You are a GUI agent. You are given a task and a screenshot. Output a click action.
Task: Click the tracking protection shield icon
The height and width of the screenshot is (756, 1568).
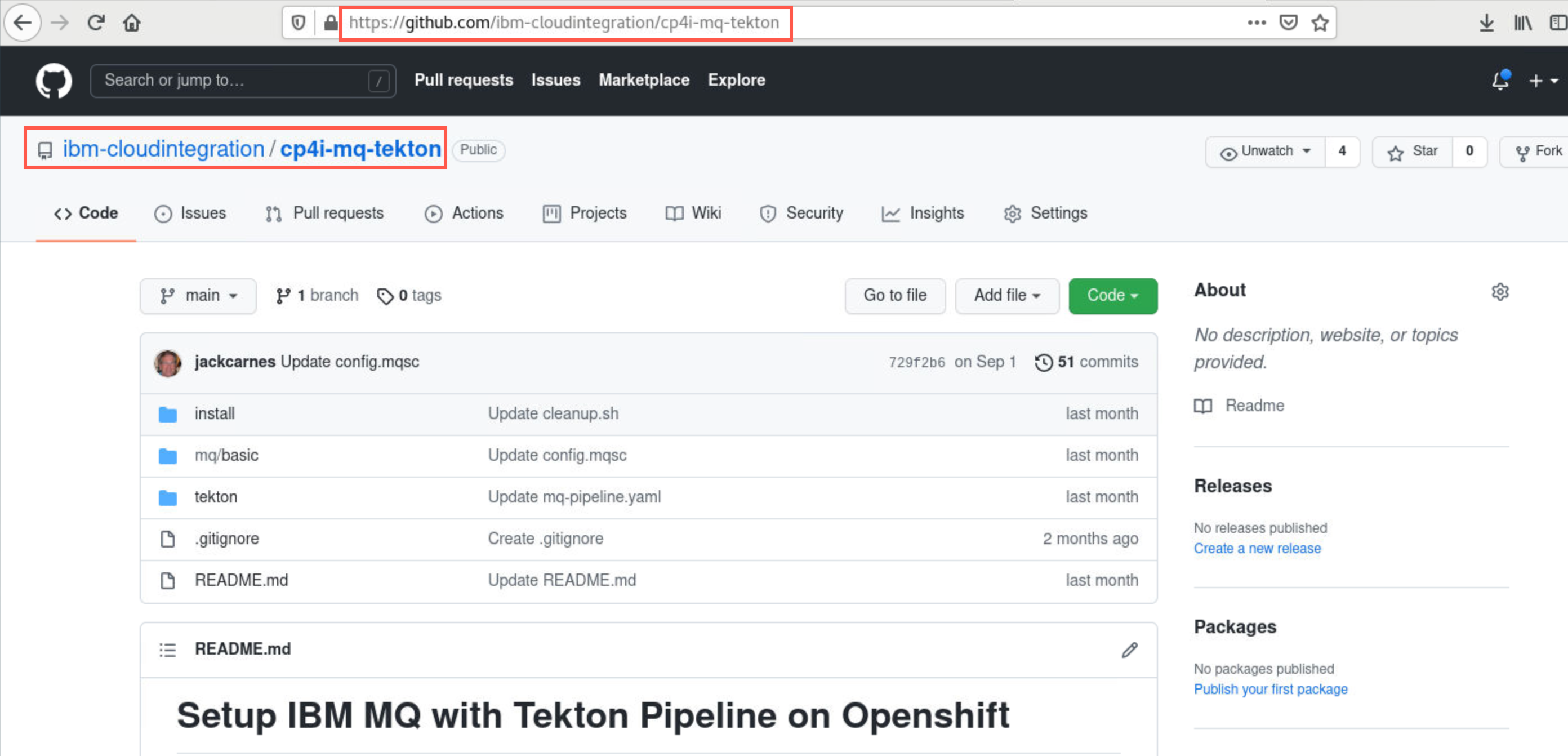[x=299, y=23]
